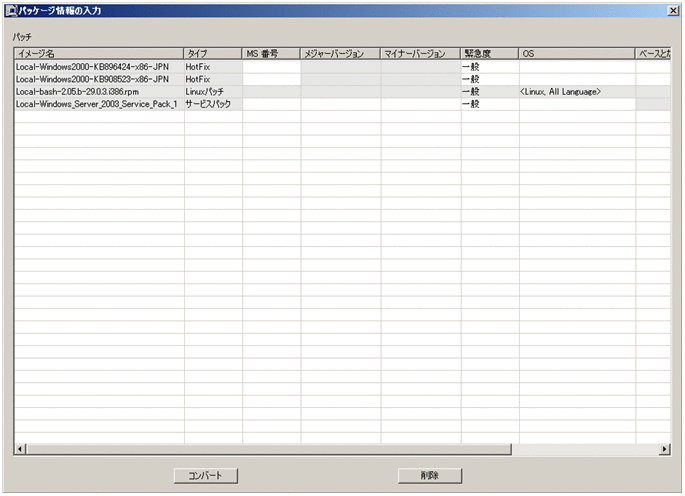Click the 緊急度 column header

pos(489,53)
